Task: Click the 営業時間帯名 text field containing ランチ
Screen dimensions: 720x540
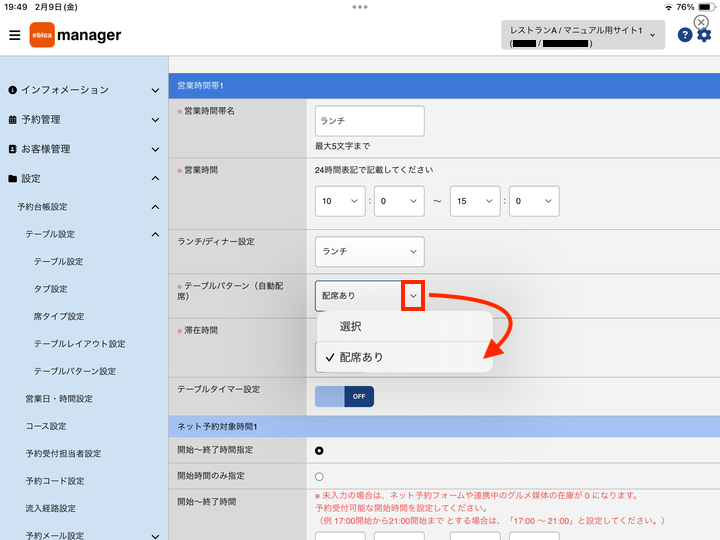Action: pyautogui.click(x=370, y=121)
